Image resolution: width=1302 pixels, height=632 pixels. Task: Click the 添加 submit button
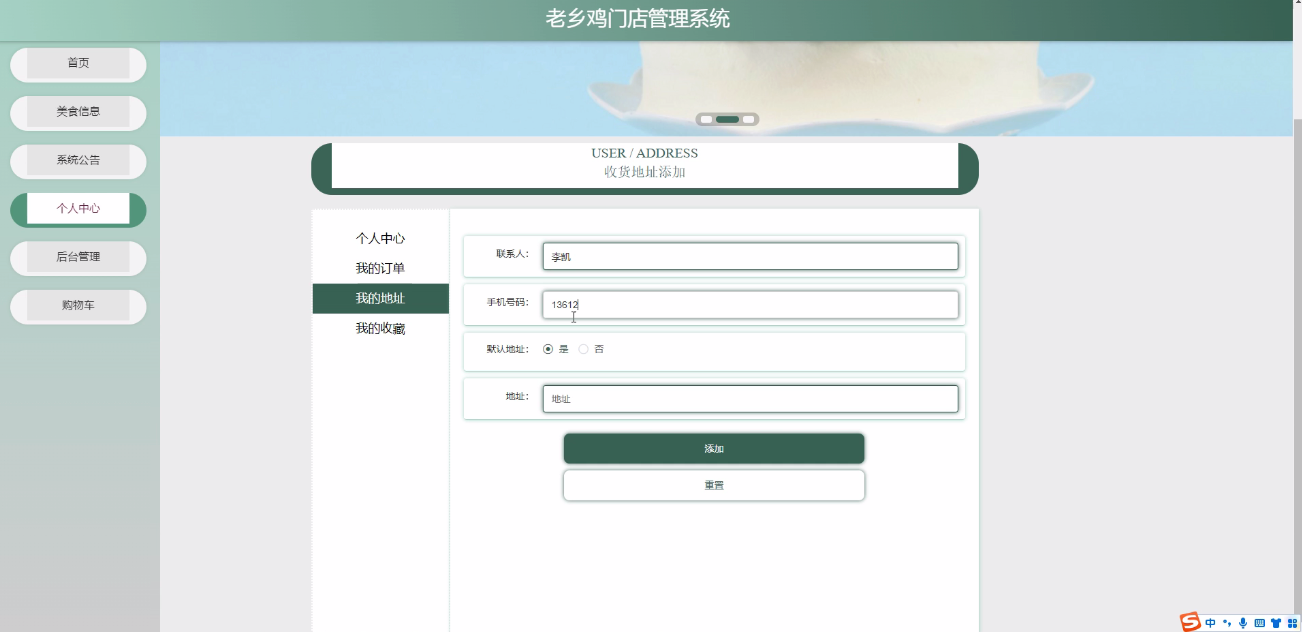pos(714,449)
